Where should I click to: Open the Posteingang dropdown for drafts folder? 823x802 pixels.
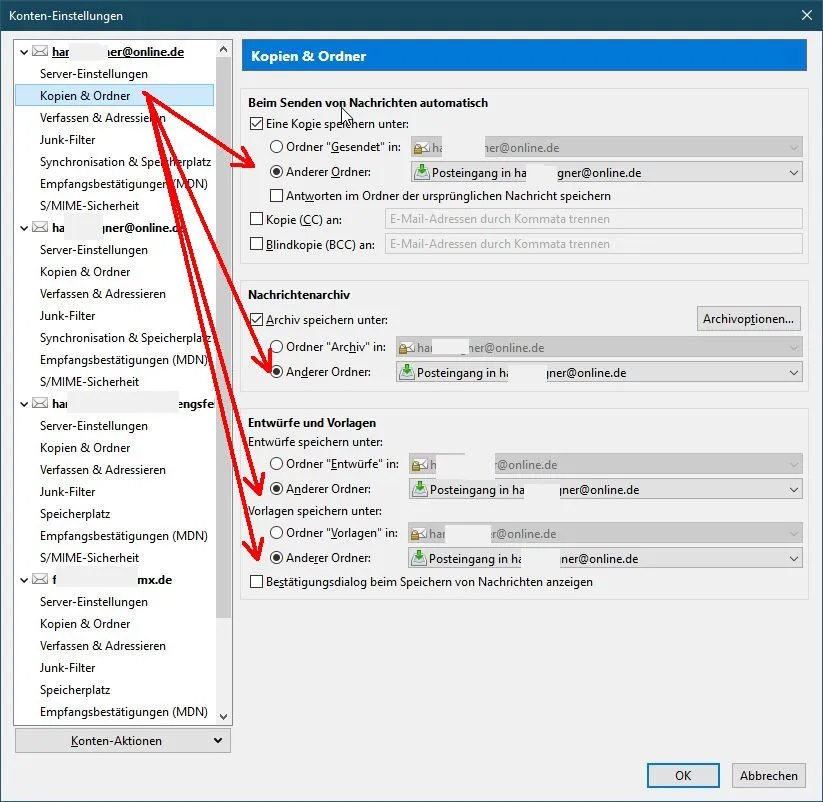coord(606,490)
